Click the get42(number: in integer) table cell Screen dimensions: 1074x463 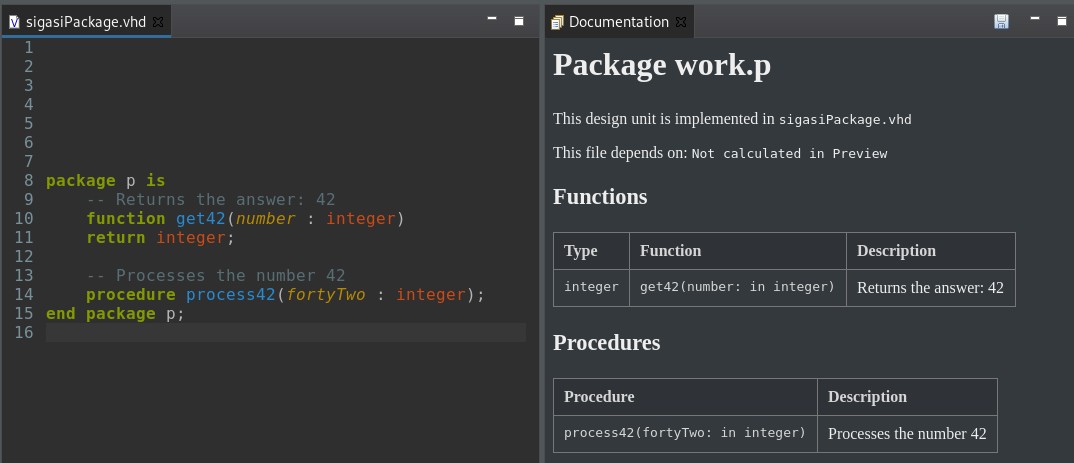[738, 288]
